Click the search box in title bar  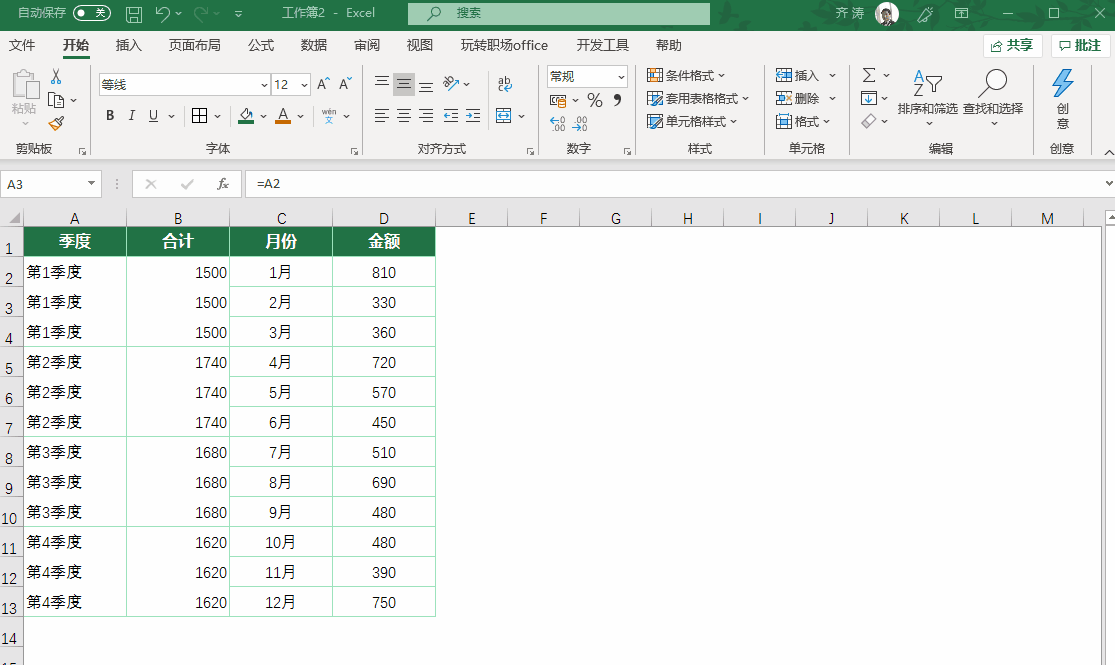(x=560, y=13)
